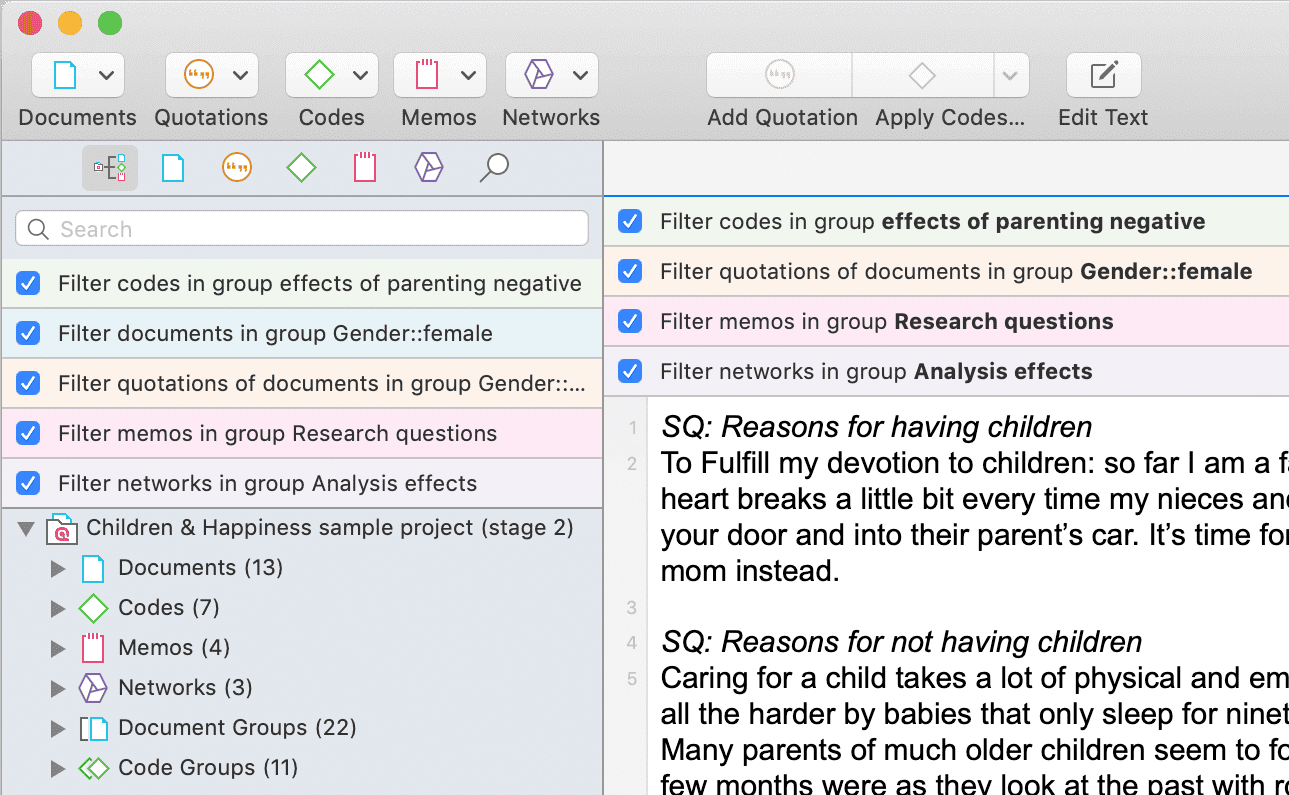Click heading 'SQ: Reasons for not having children'
Image resolution: width=1289 pixels, height=795 pixels.
pyautogui.click(x=901, y=641)
